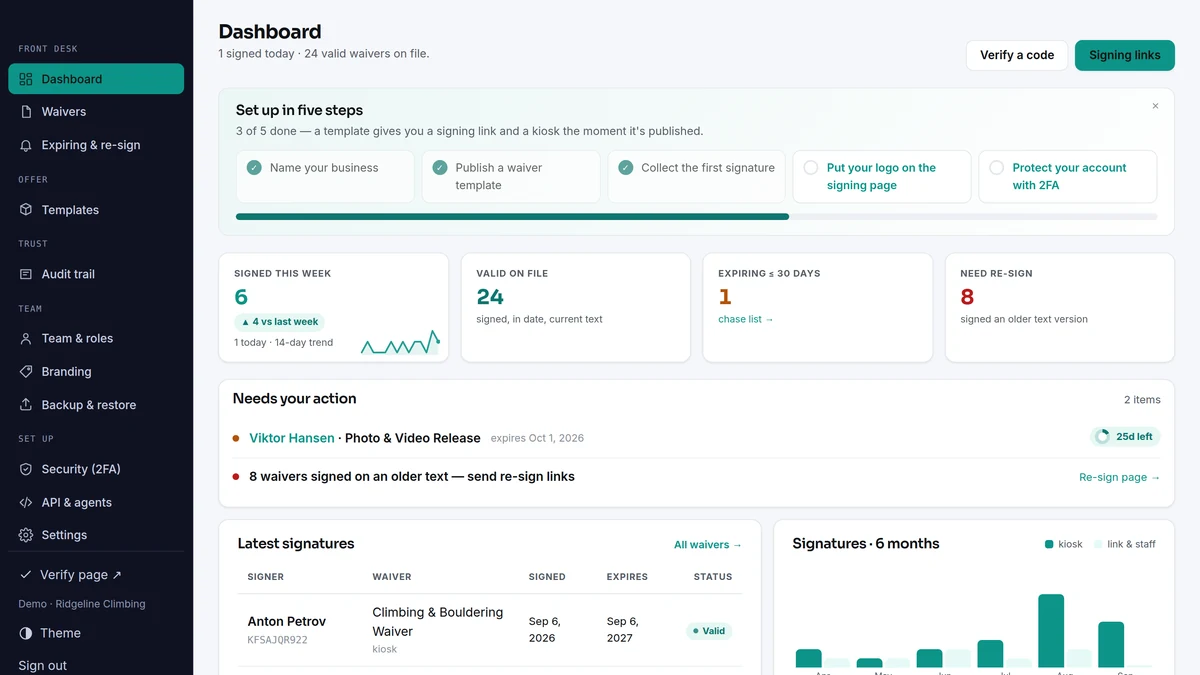Open the Audit trail page
Screen dimensions: 1200x675
pos(96,274)
